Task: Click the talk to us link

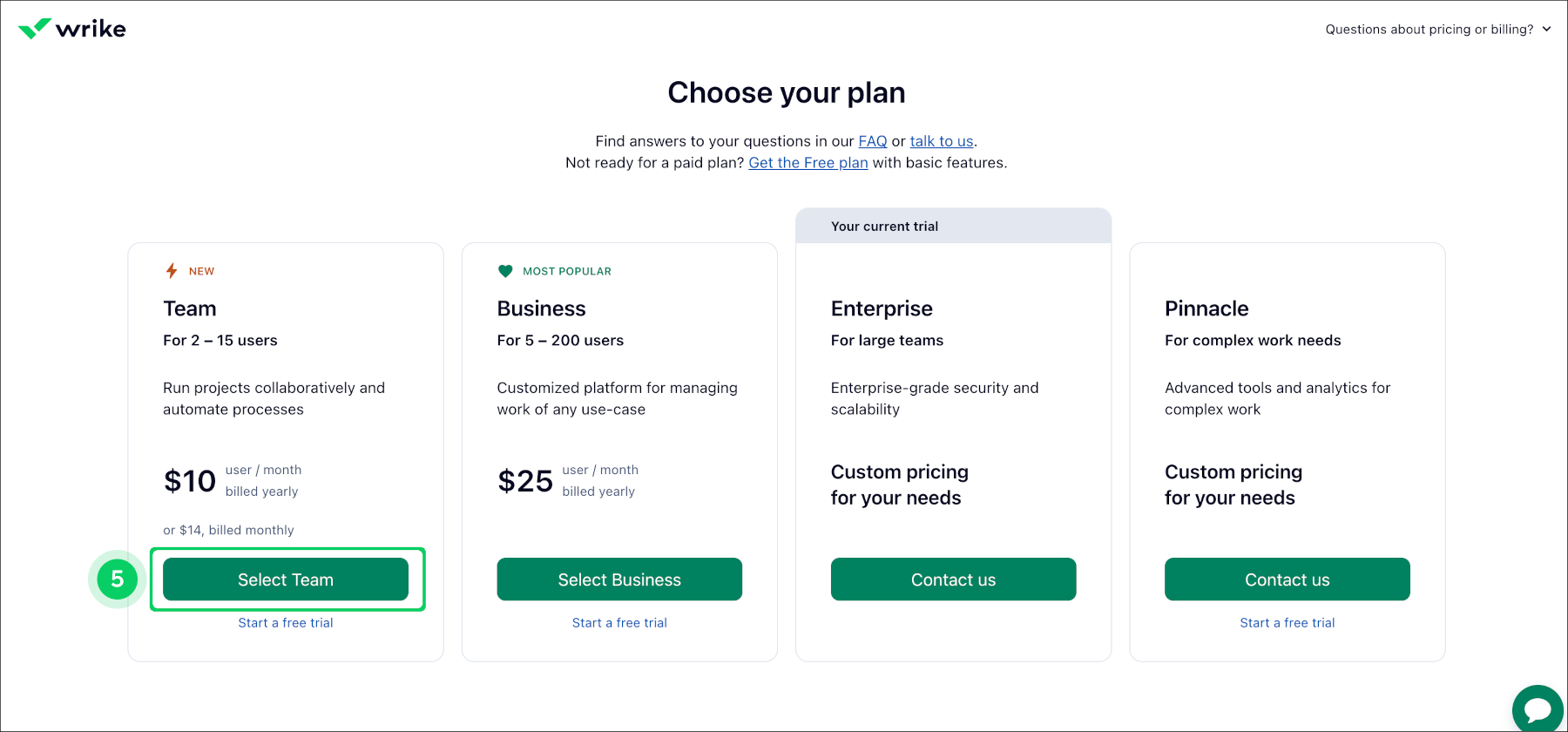Action: pos(941,140)
